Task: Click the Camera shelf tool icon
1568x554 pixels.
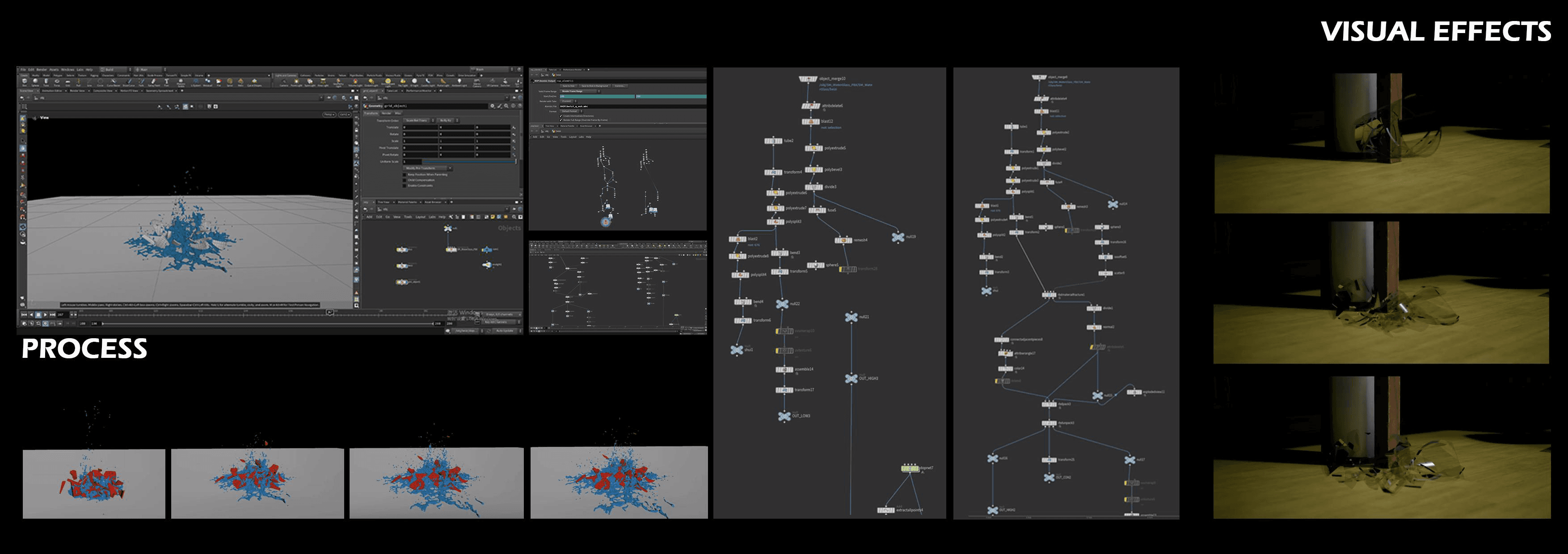Action: click(284, 81)
